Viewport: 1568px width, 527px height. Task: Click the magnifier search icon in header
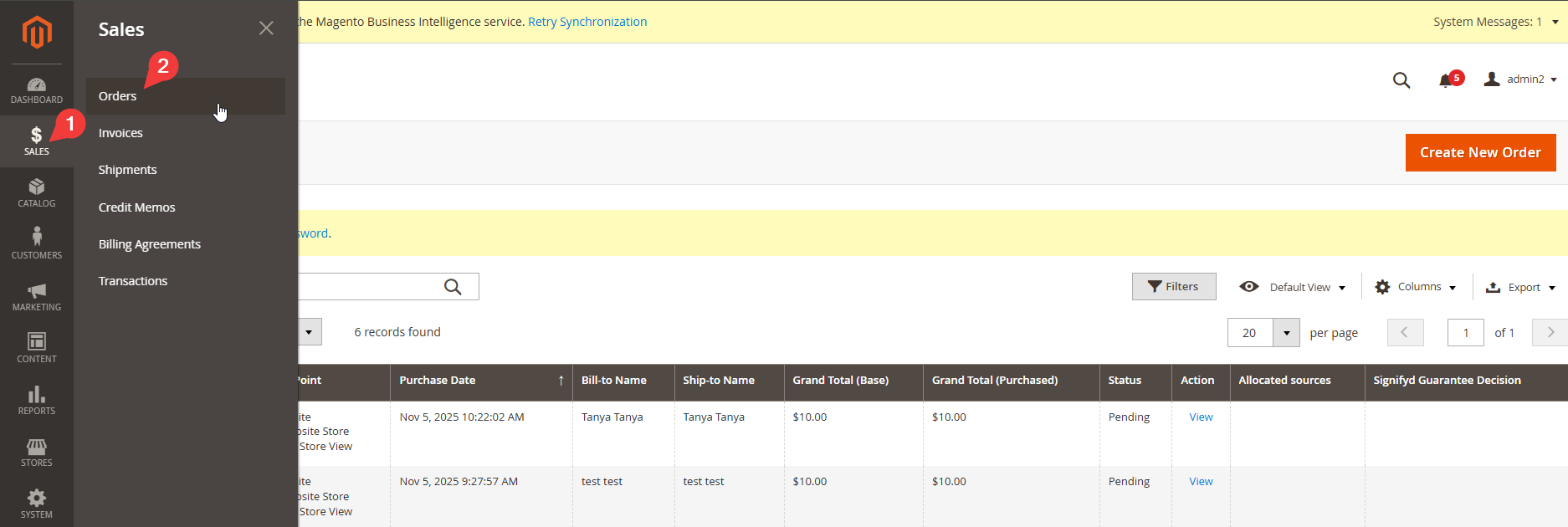coord(1401,80)
